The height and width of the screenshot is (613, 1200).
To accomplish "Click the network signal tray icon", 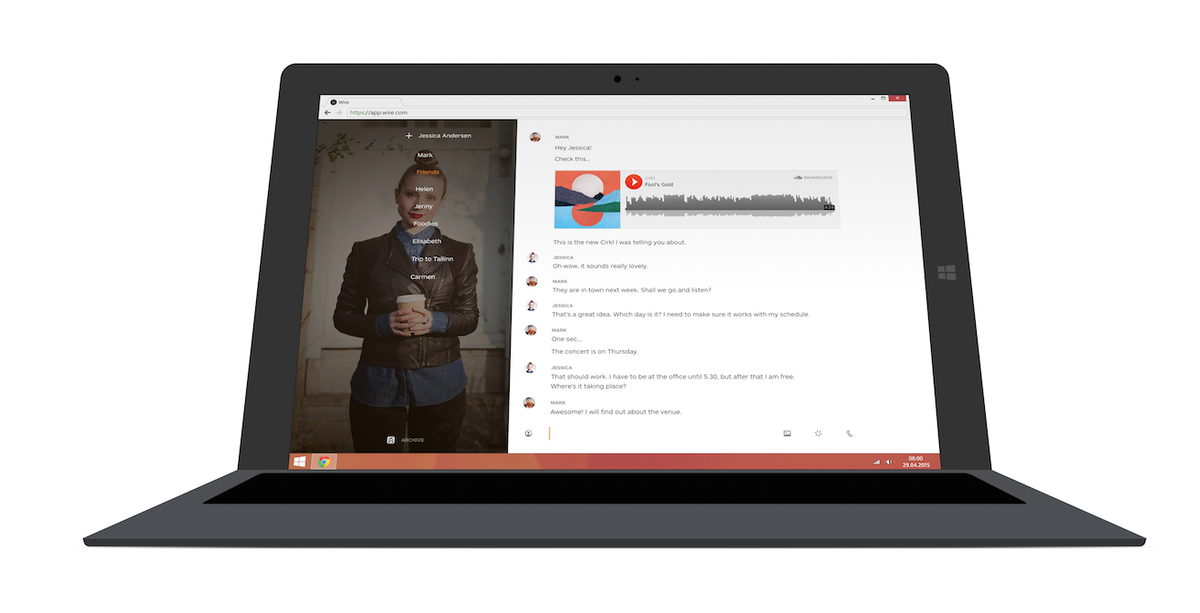I will click(x=876, y=462).
